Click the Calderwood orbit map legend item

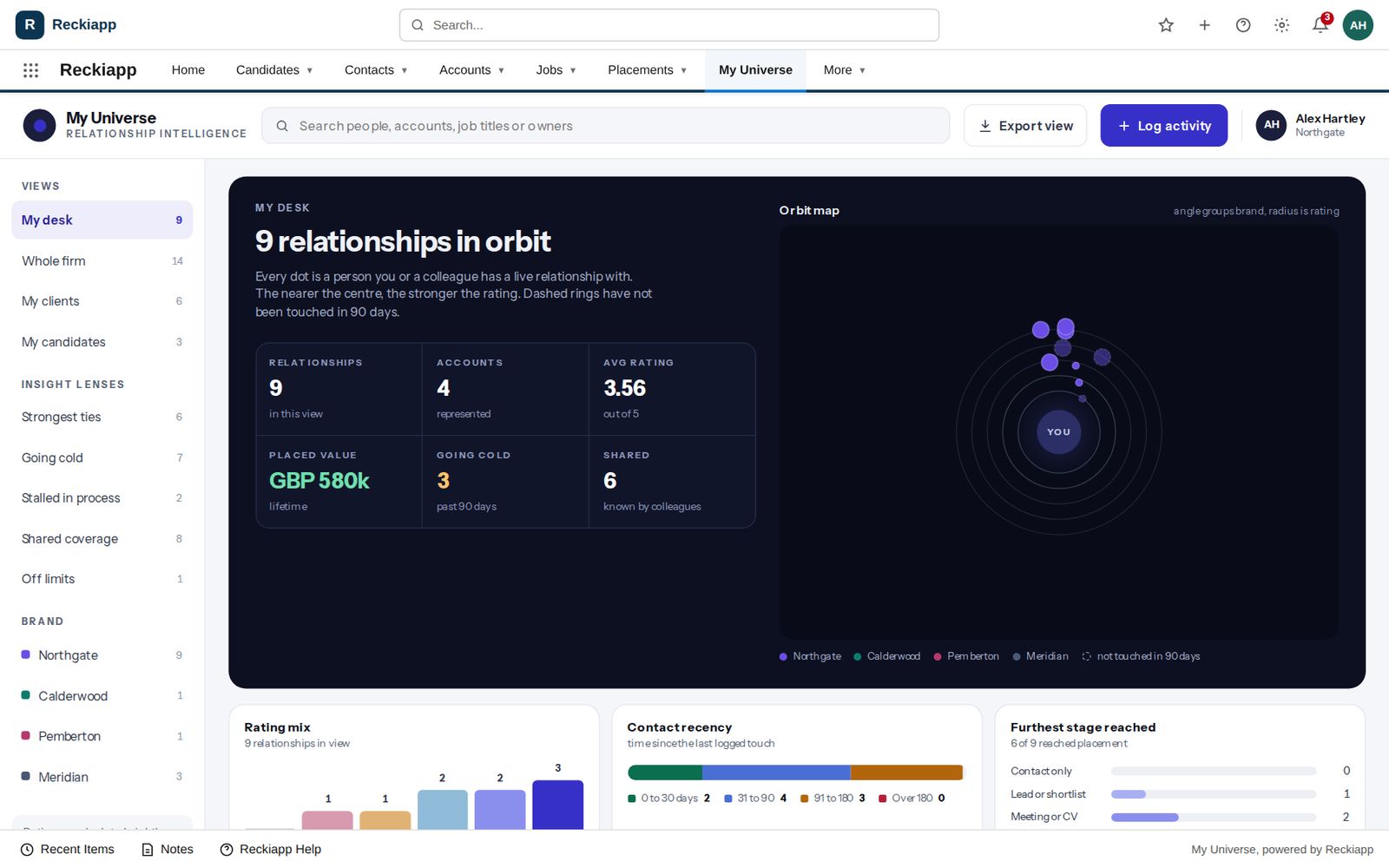[x=886, y=656]
